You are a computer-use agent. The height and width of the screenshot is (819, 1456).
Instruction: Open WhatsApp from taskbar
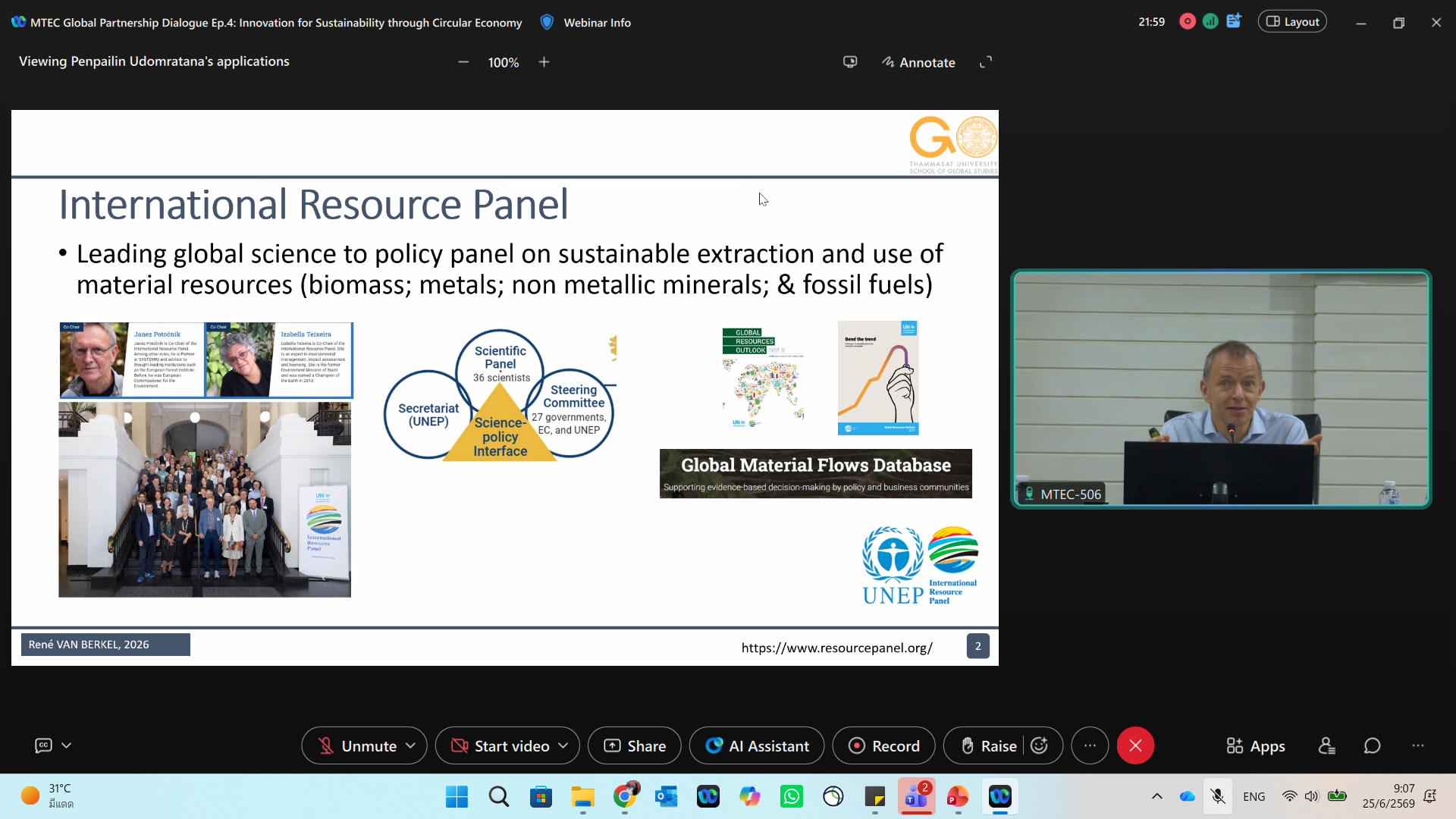point(792,796)
